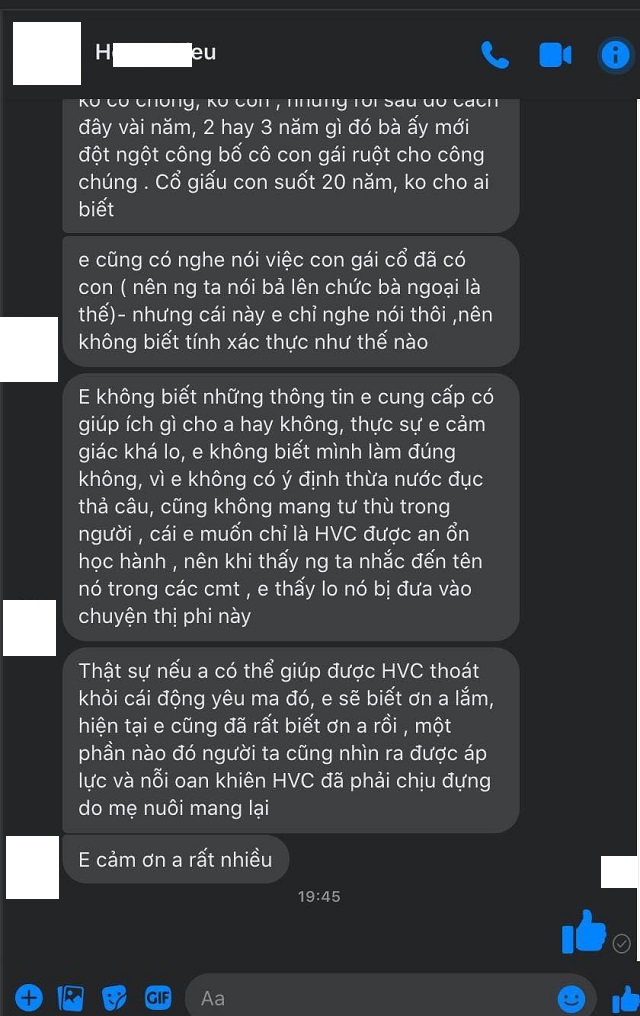Attach a photo using image icon
The height and width of the screenshot is (1016, 640).
point(71,997)
